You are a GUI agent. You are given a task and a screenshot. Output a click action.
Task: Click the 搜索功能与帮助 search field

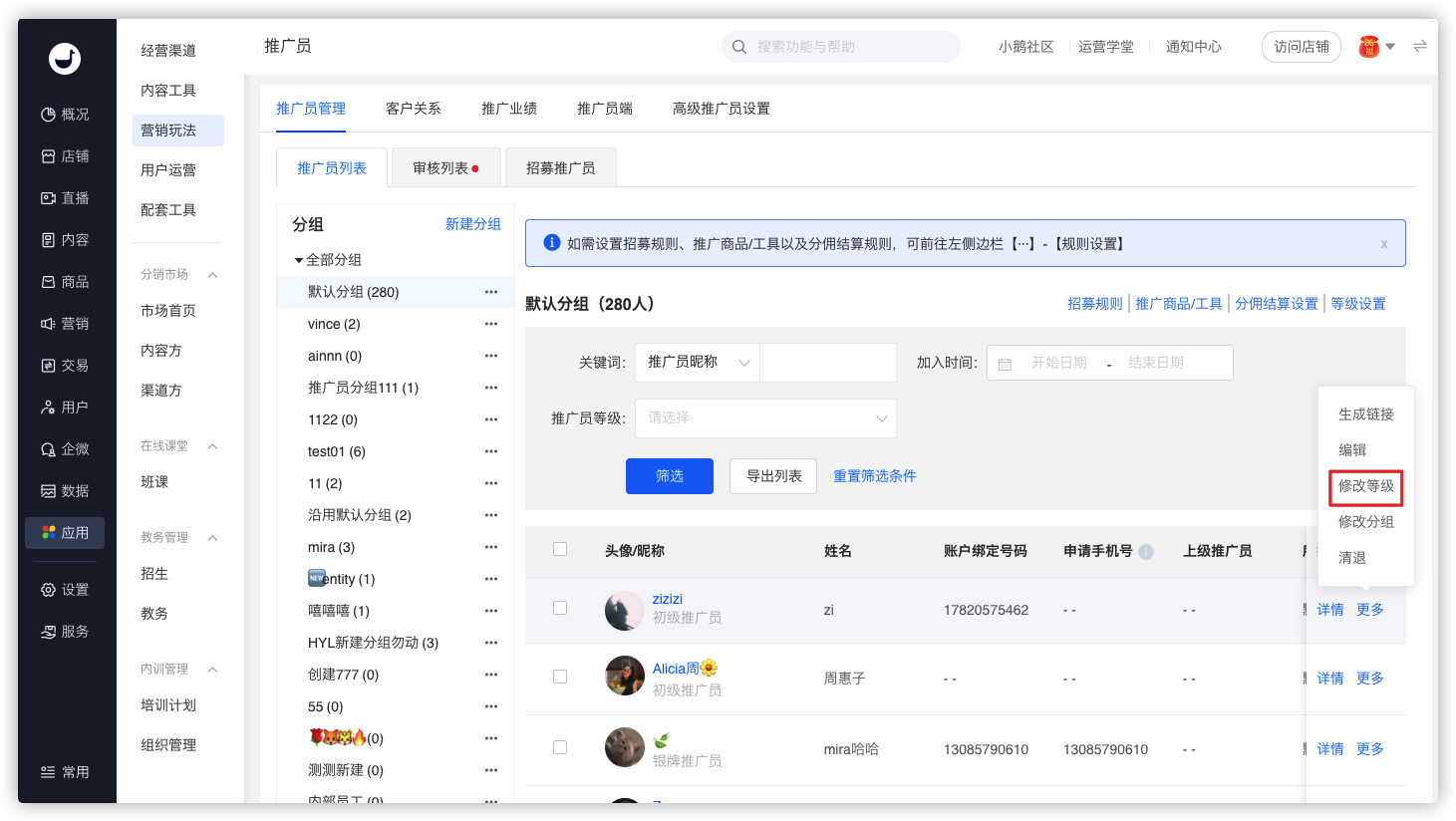tap(841, 47)
